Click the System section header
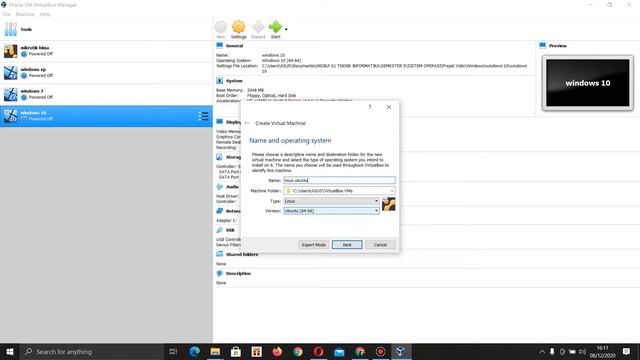The image size is (640, 360). (234, 81)
